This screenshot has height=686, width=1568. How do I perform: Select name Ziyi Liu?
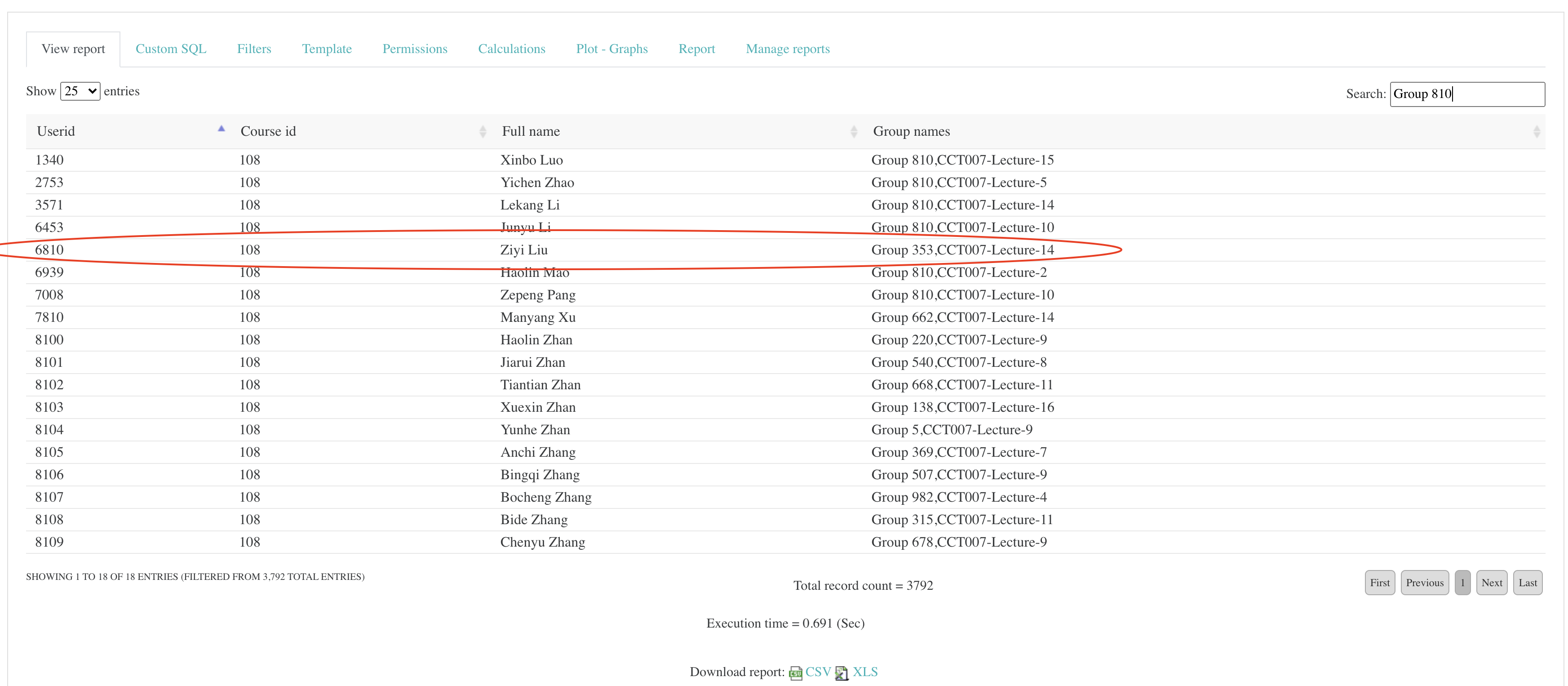click(524, 250)
